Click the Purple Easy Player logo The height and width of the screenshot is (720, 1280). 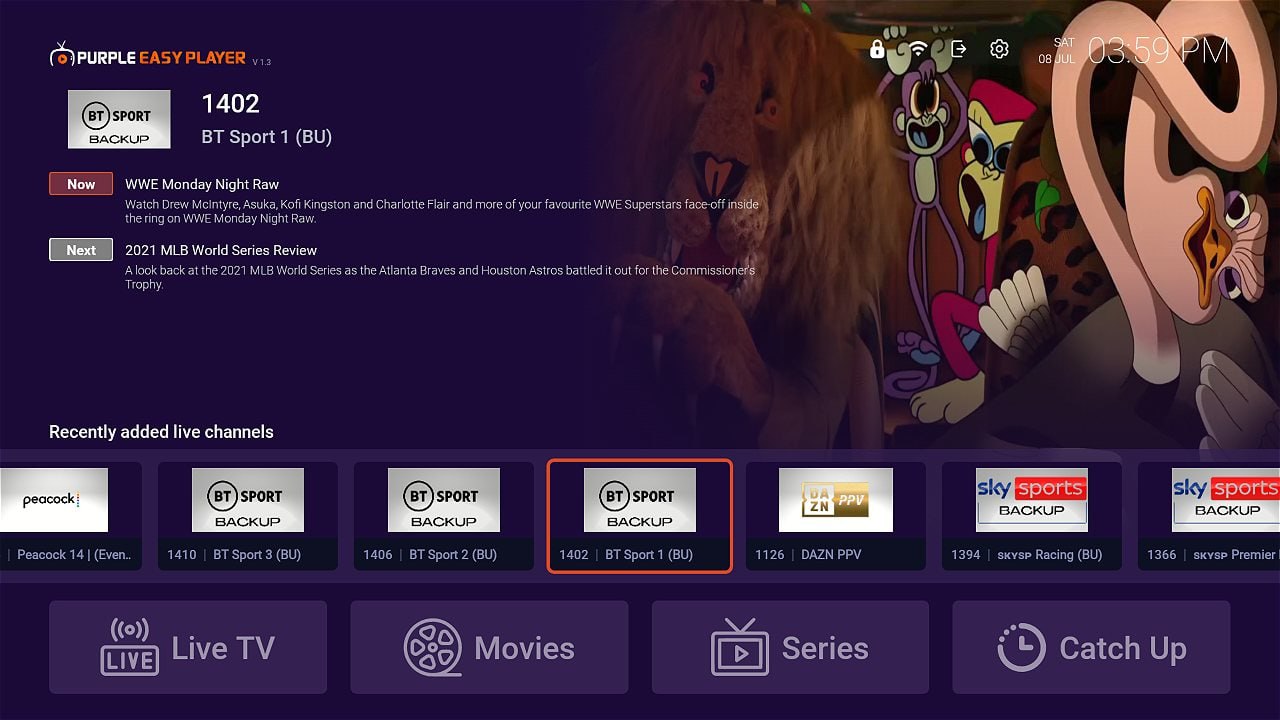[x=148, y=57]
